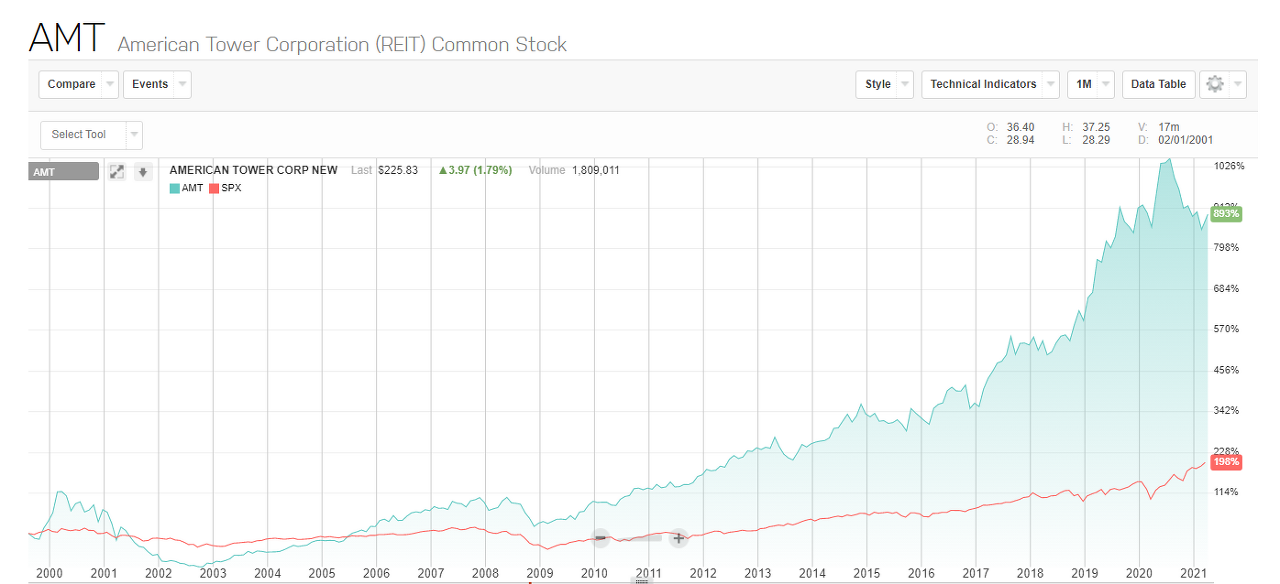Click the expand arrows icon beside AMT tag
Screen dimensions: 1280x584
tap(117, 172)
